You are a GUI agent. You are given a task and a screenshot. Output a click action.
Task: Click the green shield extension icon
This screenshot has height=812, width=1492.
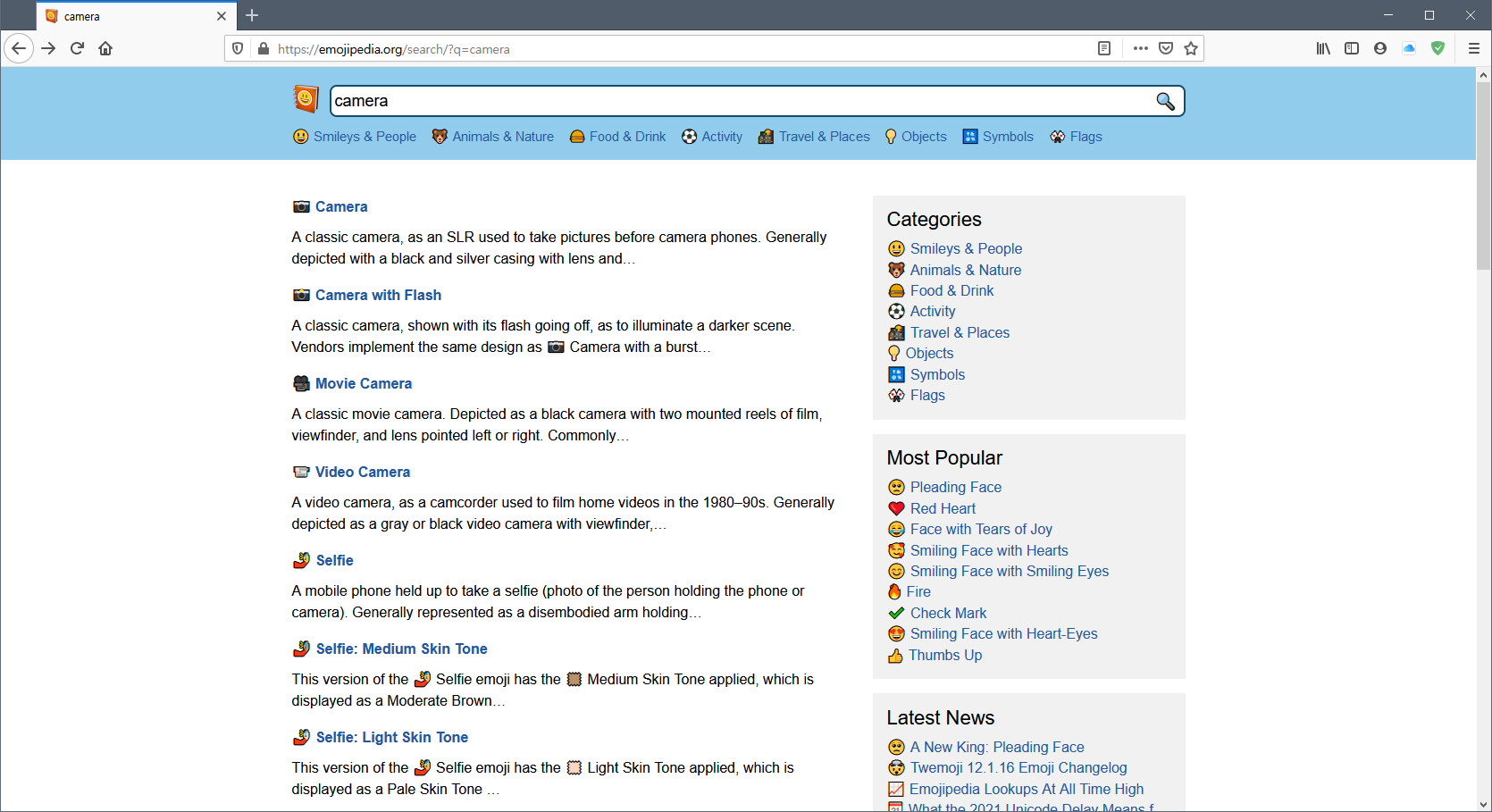(1438, 48)
